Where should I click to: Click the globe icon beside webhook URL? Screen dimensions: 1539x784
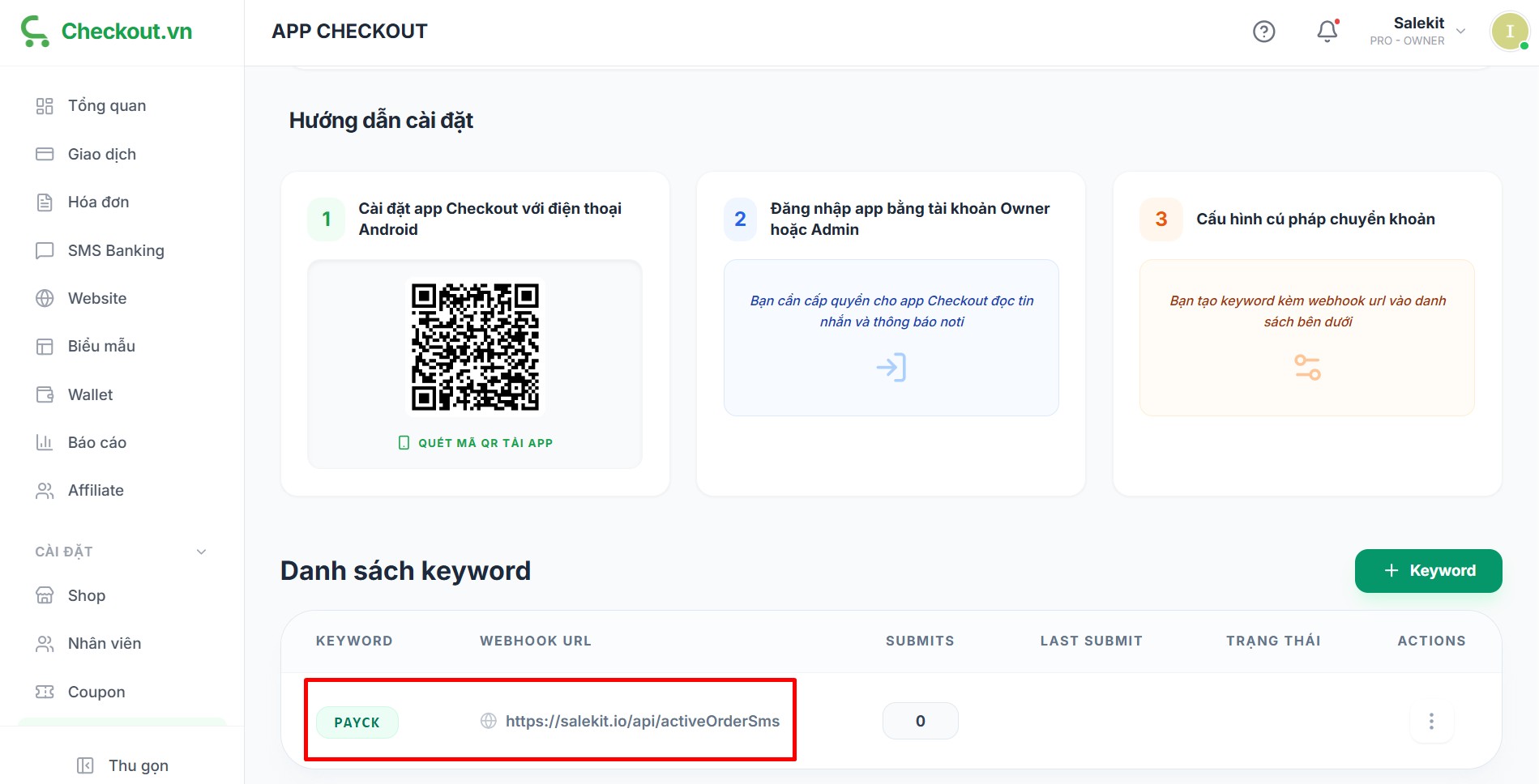[x=489, y=721]
